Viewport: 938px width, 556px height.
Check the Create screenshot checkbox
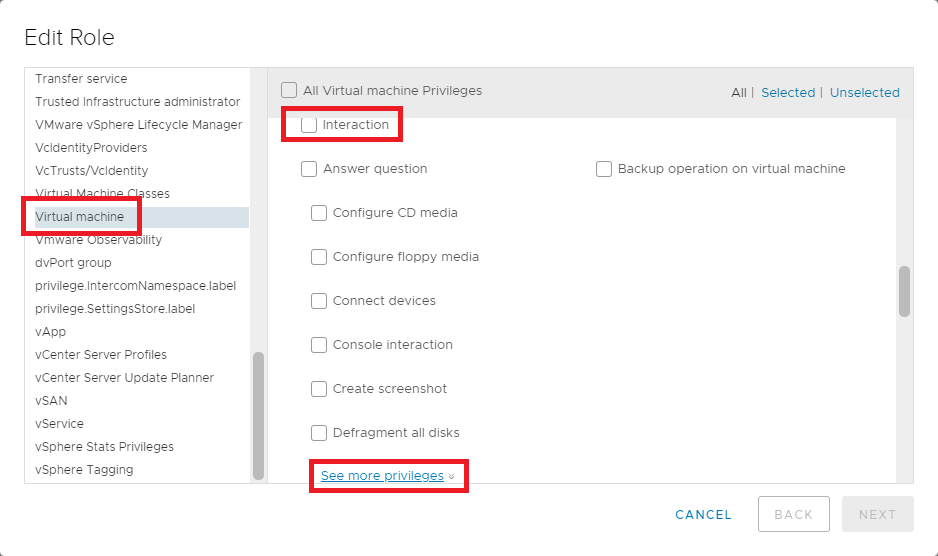point(319,389)
